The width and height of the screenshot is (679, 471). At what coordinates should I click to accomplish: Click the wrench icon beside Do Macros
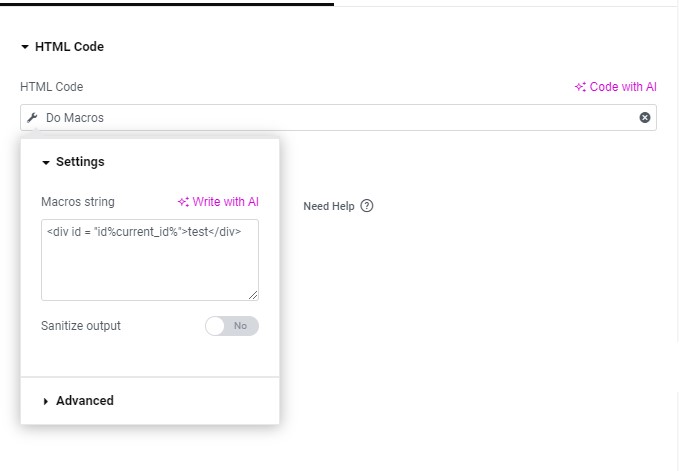(x=32, y=117)
